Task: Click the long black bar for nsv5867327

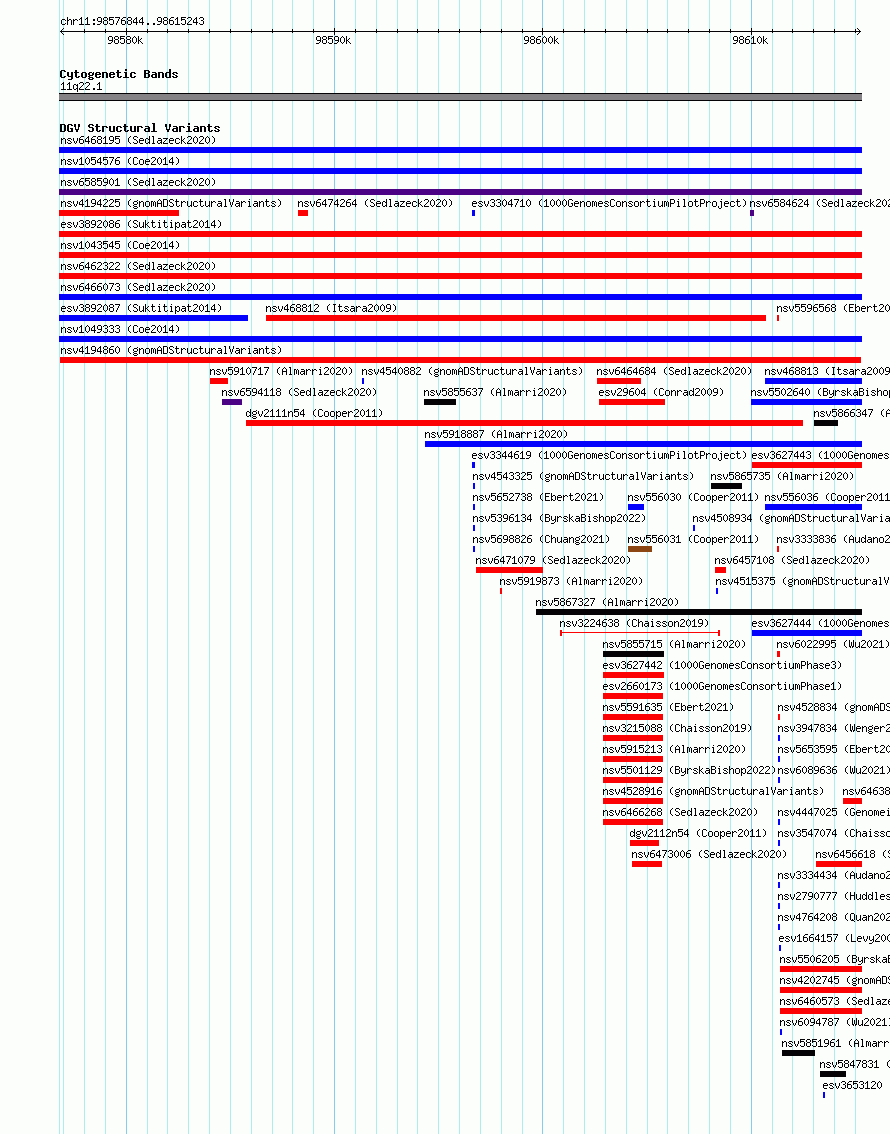Action: coord(698,612)
